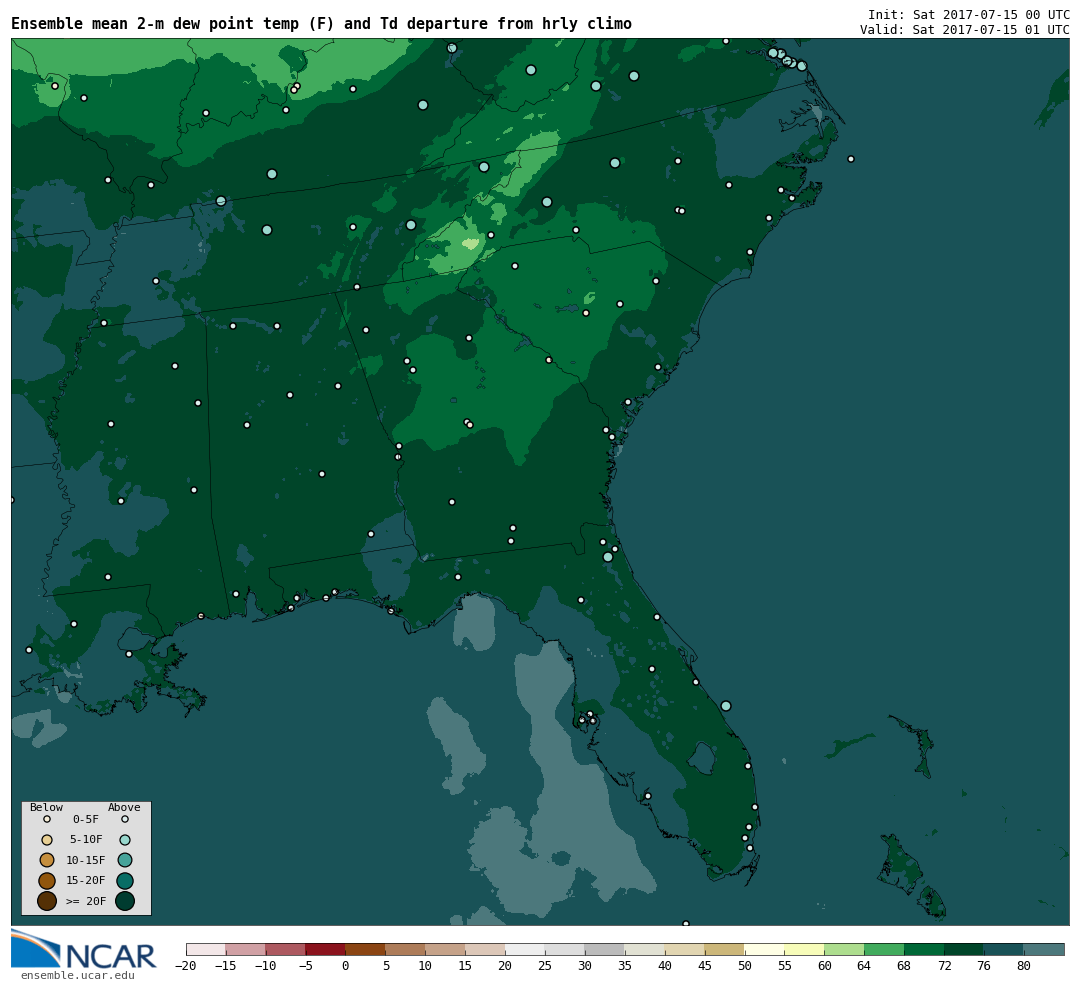Click the '-20' color bar tick label
Screen dimensions: 1080x988
coord(186,966)
